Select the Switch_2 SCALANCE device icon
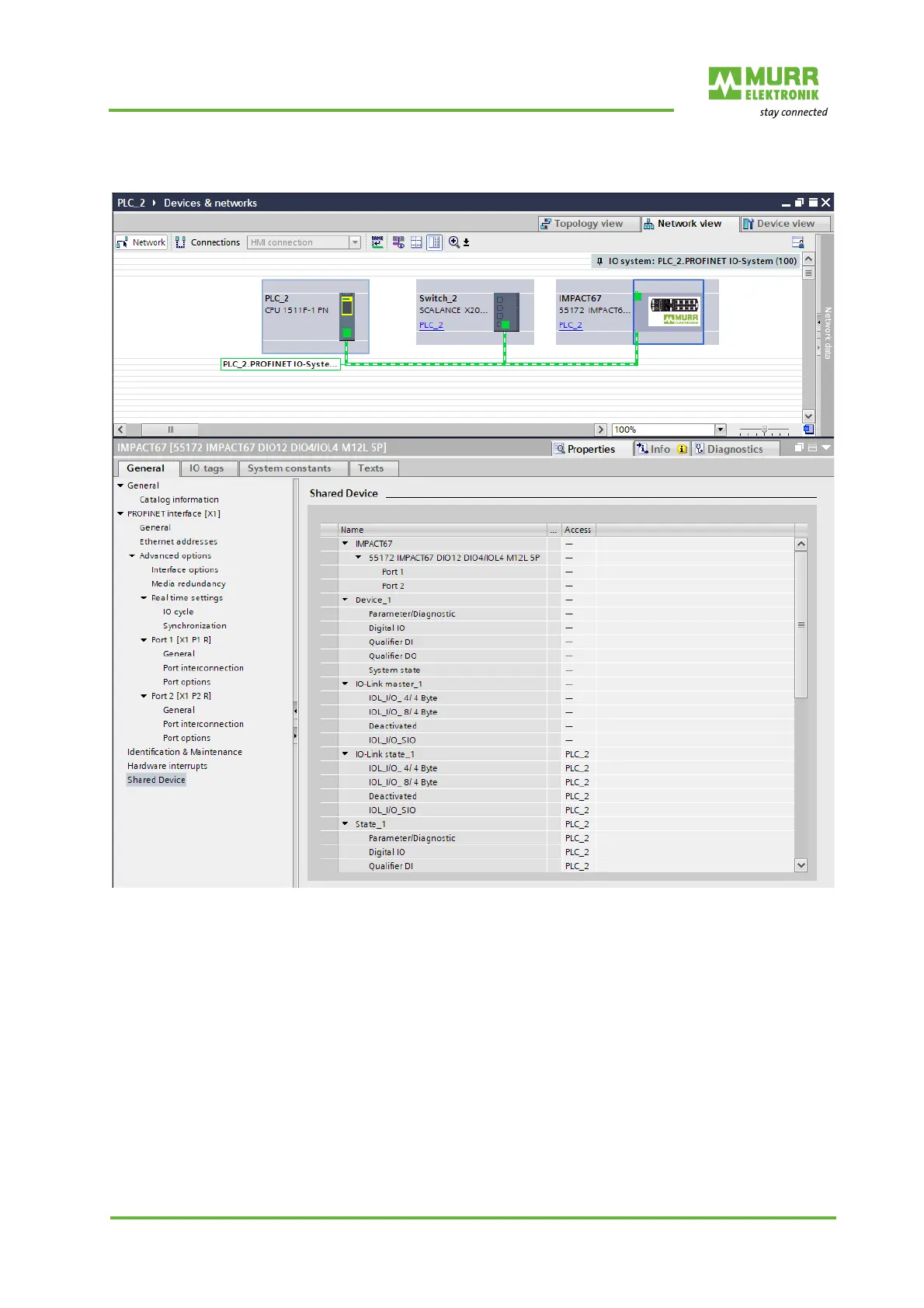This screenshot has width=924, height=1308. pyautogui.click(x=506, y=312)
